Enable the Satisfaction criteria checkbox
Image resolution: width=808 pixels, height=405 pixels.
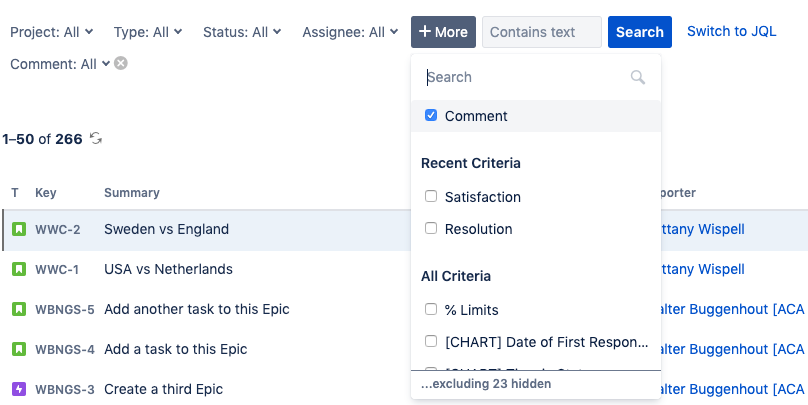click(x=431, y=197)
